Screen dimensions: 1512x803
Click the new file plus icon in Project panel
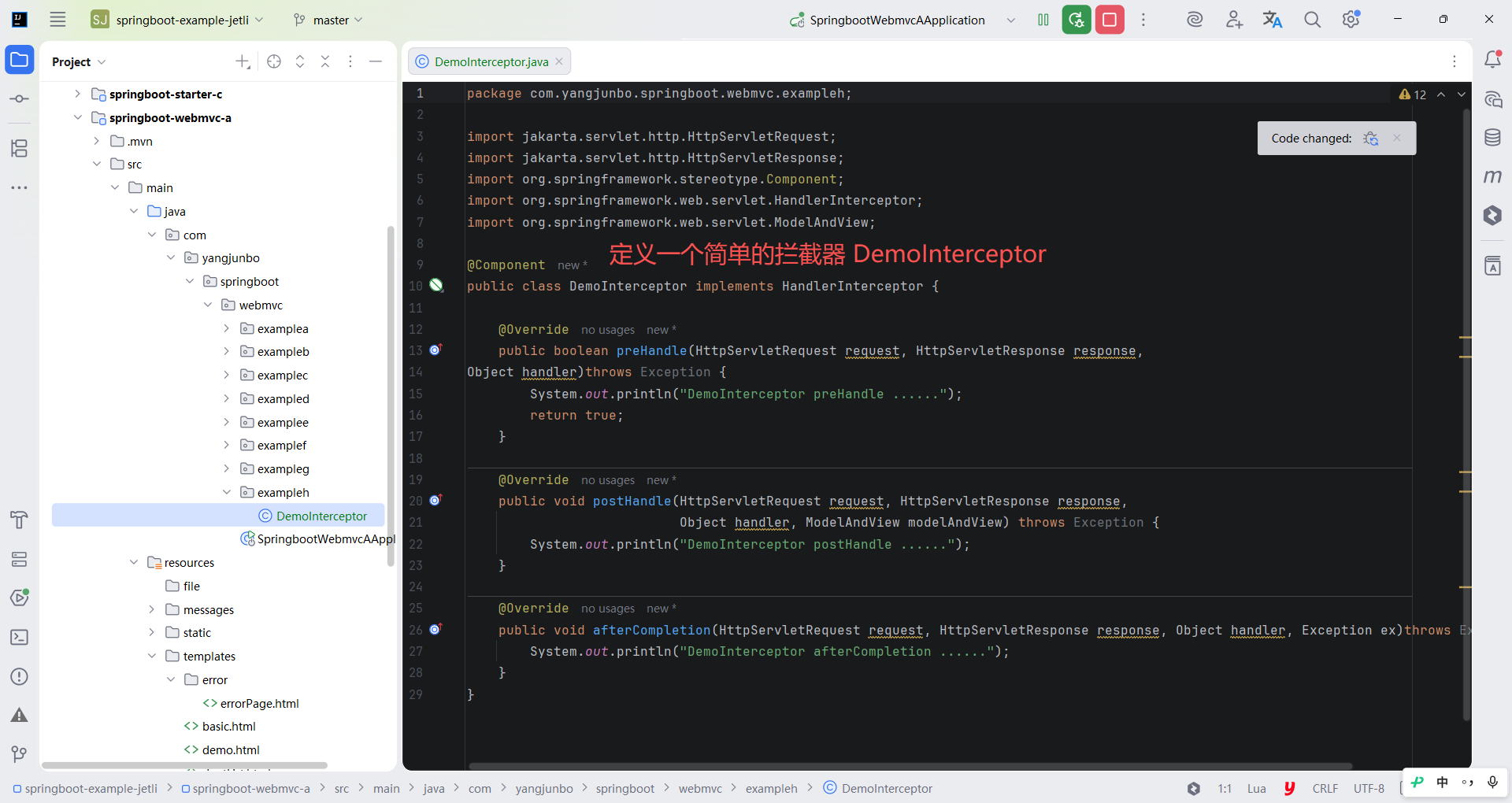pyautogui.click(x=243, y=61)
